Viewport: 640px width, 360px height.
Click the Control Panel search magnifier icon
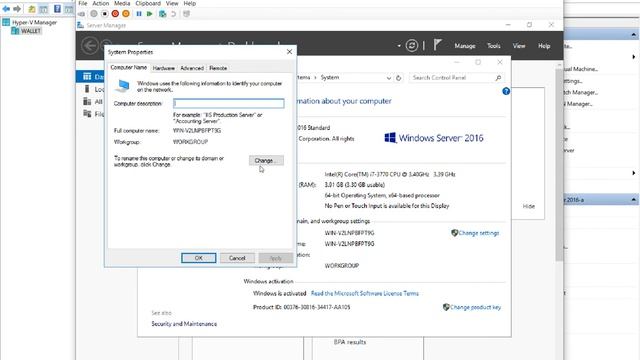(x=498, y=78)
